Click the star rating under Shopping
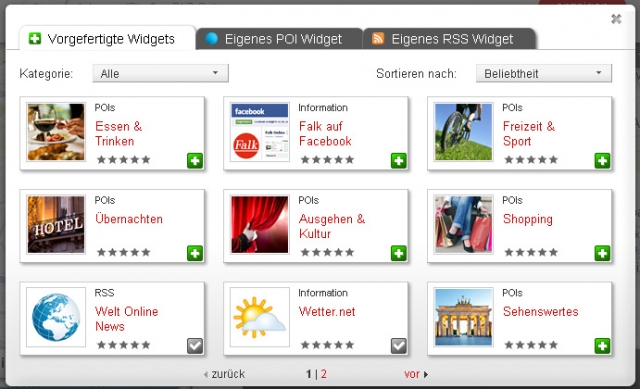Screen dimensions: 640x389 pos(531,252)
